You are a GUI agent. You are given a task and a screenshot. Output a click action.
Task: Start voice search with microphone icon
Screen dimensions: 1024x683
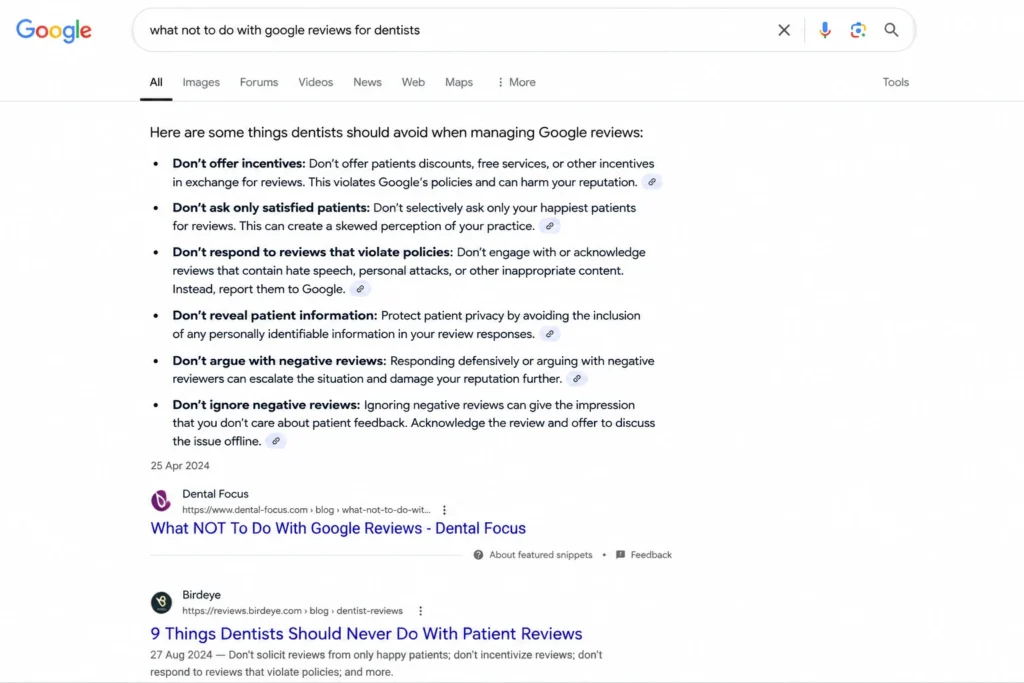pyautogui.click(x=824, y=30)
